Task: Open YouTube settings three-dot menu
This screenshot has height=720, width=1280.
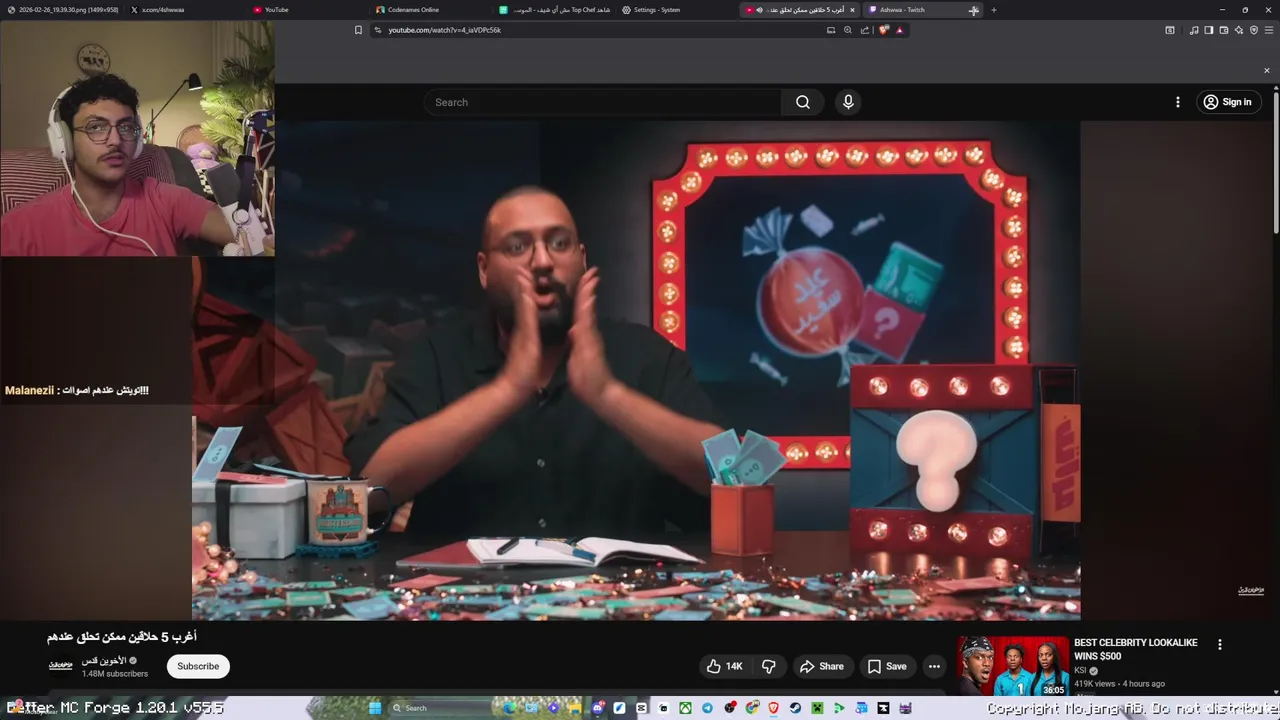Action: click(1177, 102)
